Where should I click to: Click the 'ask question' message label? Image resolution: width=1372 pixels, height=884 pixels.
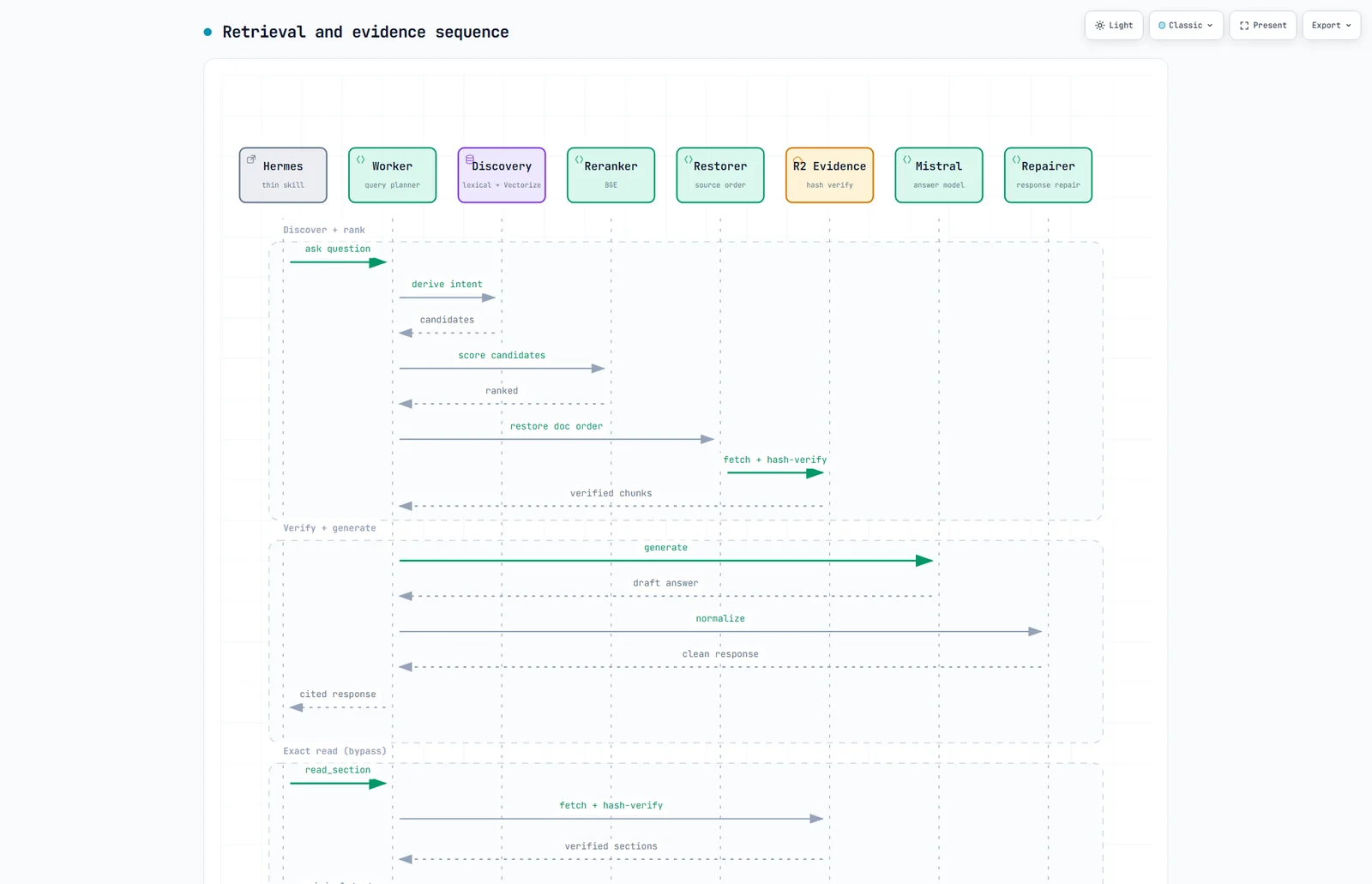(x=338, y=249)
